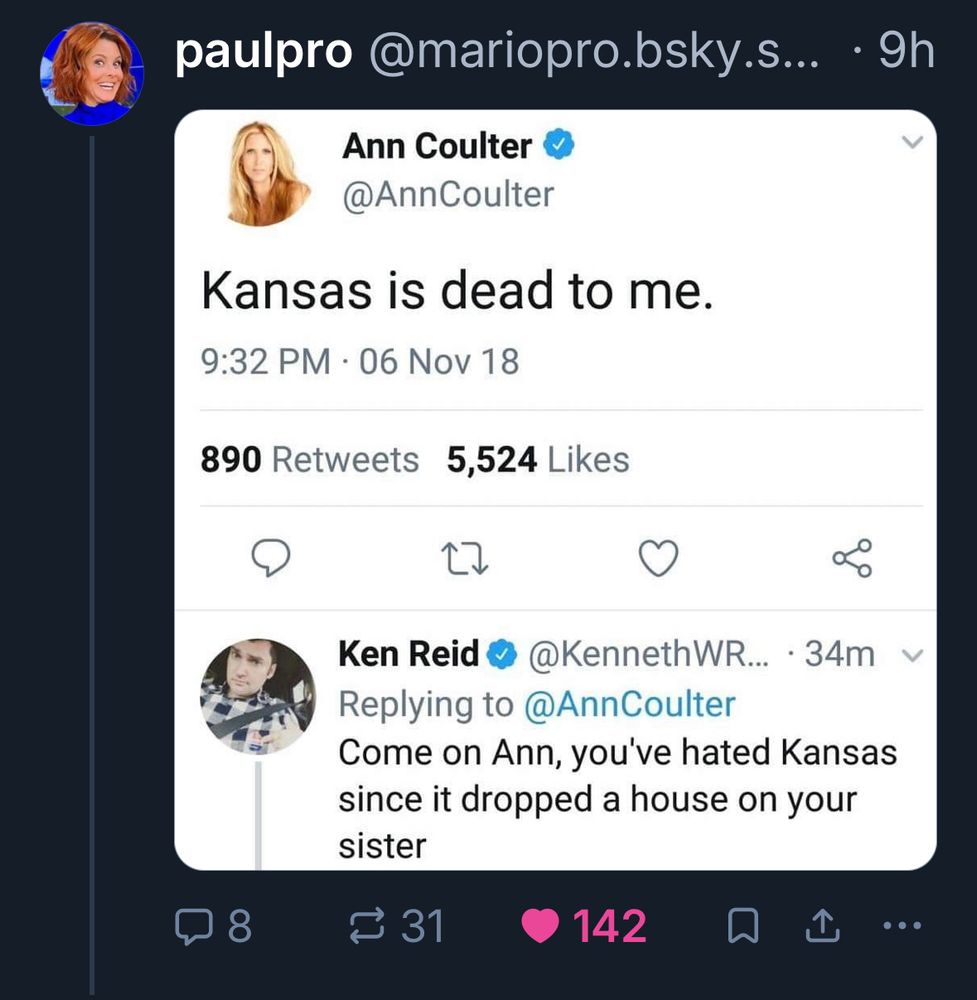Open paulpro's profile avatar

92,73
